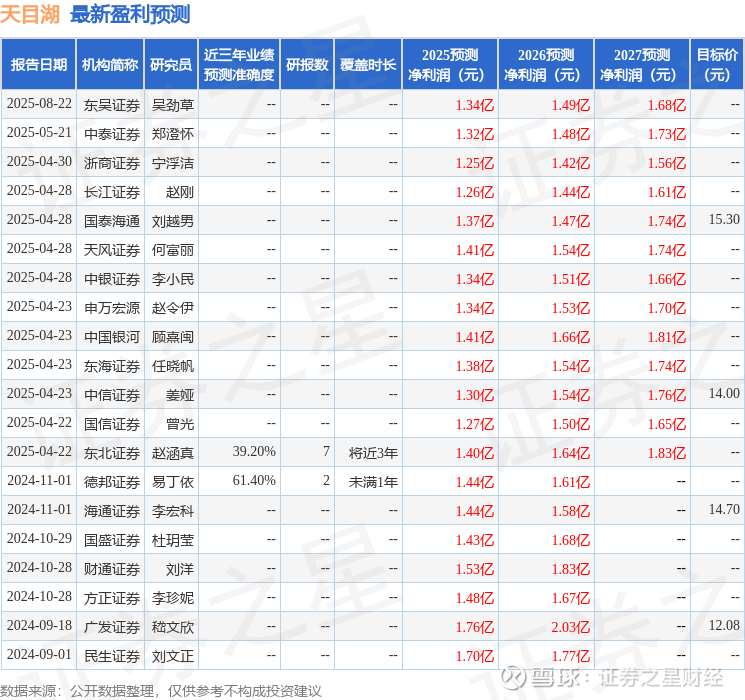Image resolution: width=745 pixels, height=700 pixels.
Task: Select the 中国银河 institution cell
Action: click(112, 337)
